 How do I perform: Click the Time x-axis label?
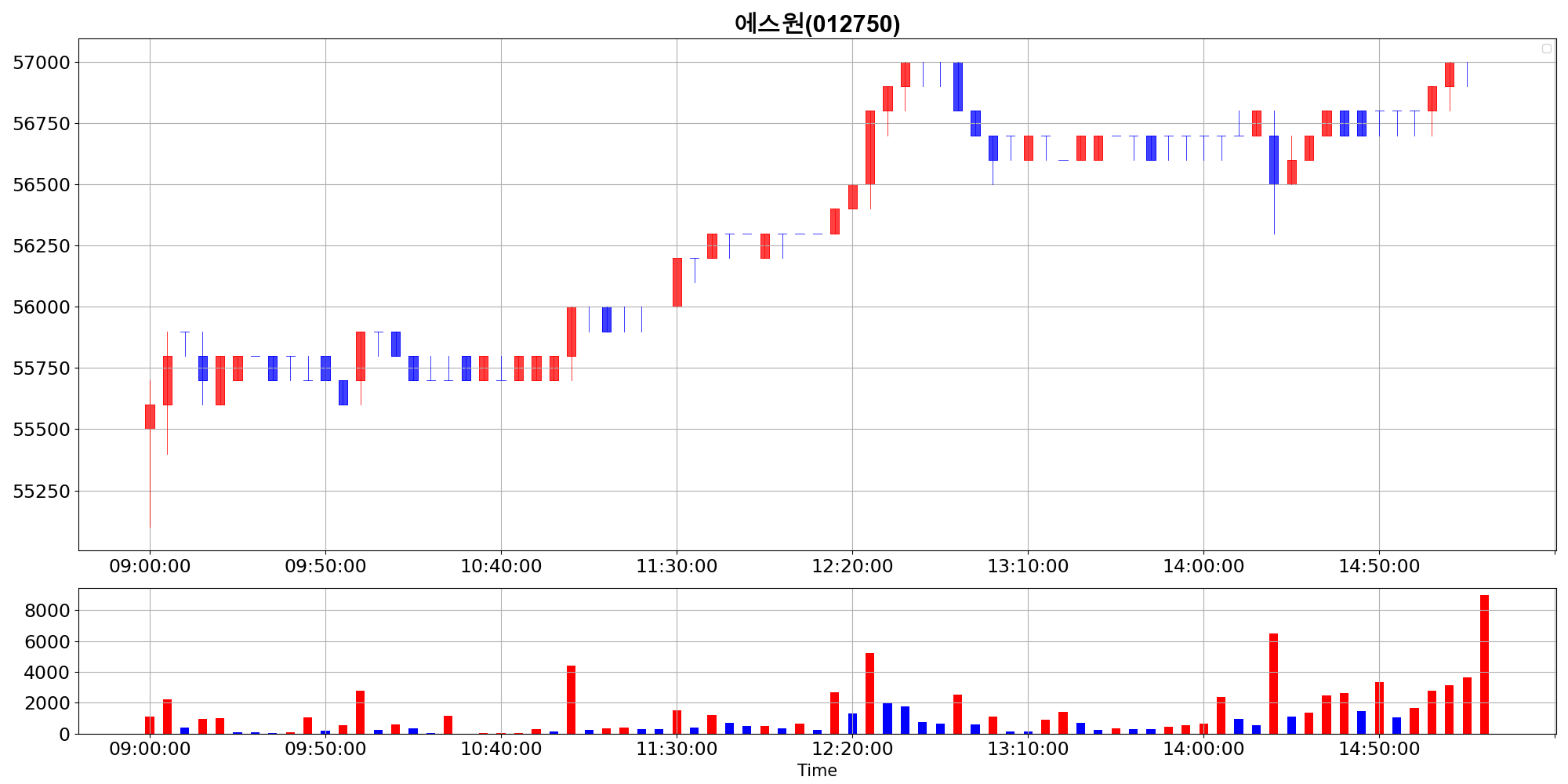tap(817, 771)
